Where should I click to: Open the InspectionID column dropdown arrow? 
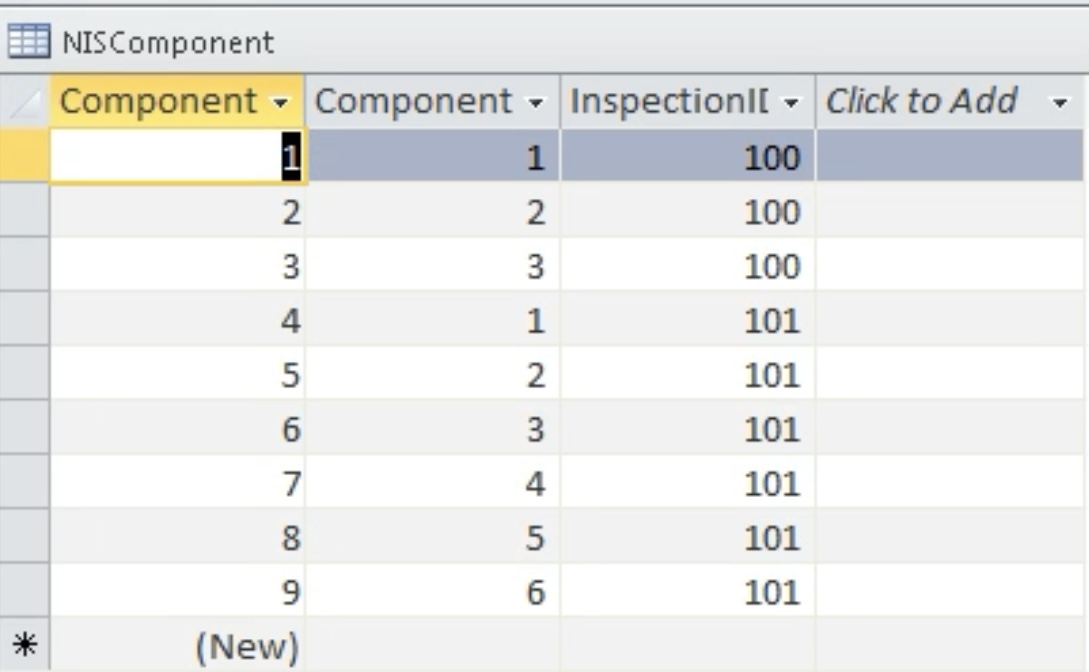pos(791,103)
